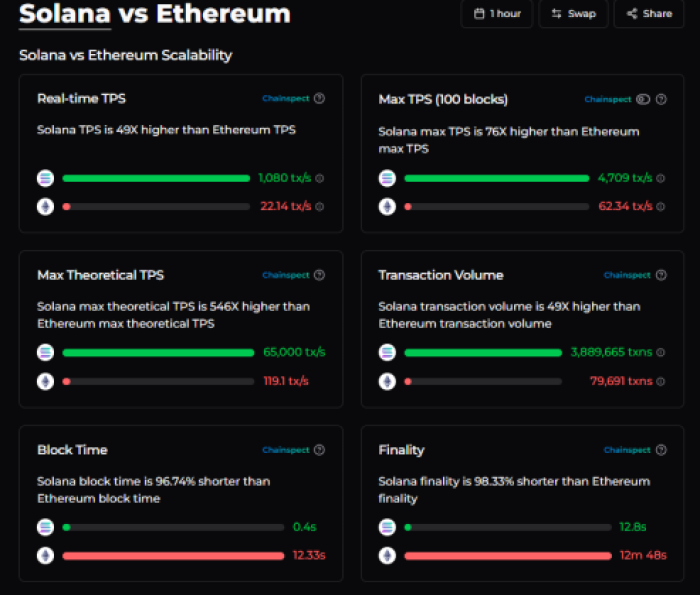Click the 119.1 tx/s value
Screen dimensions: 700x595
tap(286, 381)
